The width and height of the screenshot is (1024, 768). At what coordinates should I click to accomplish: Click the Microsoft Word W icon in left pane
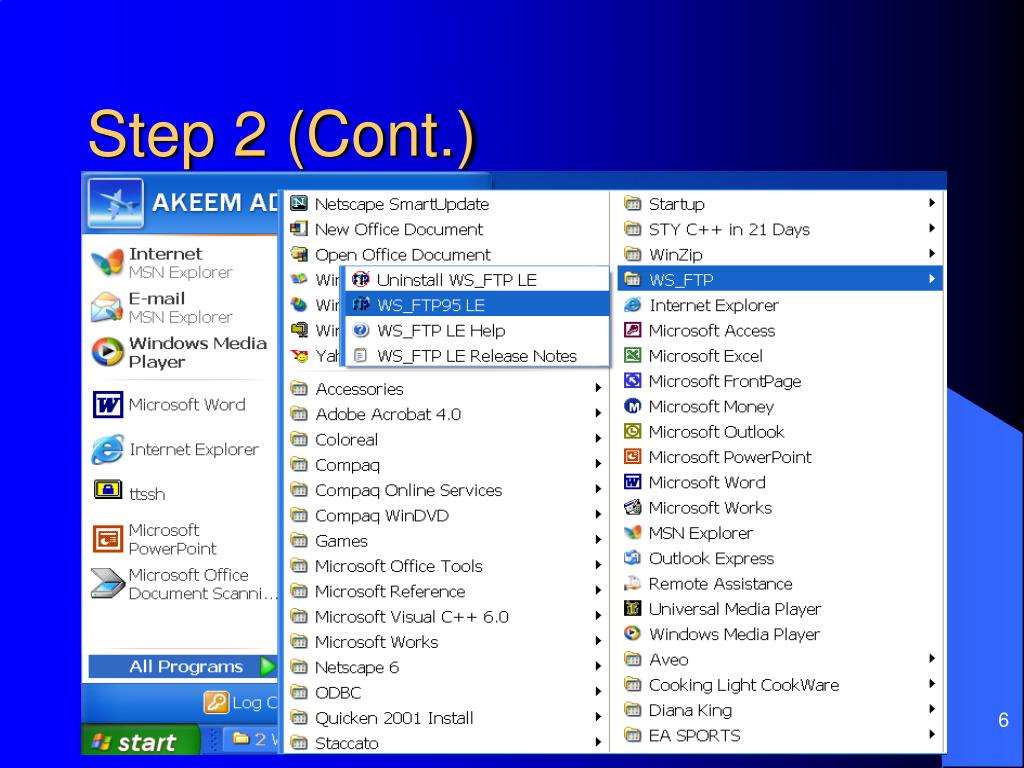(107, 404)
